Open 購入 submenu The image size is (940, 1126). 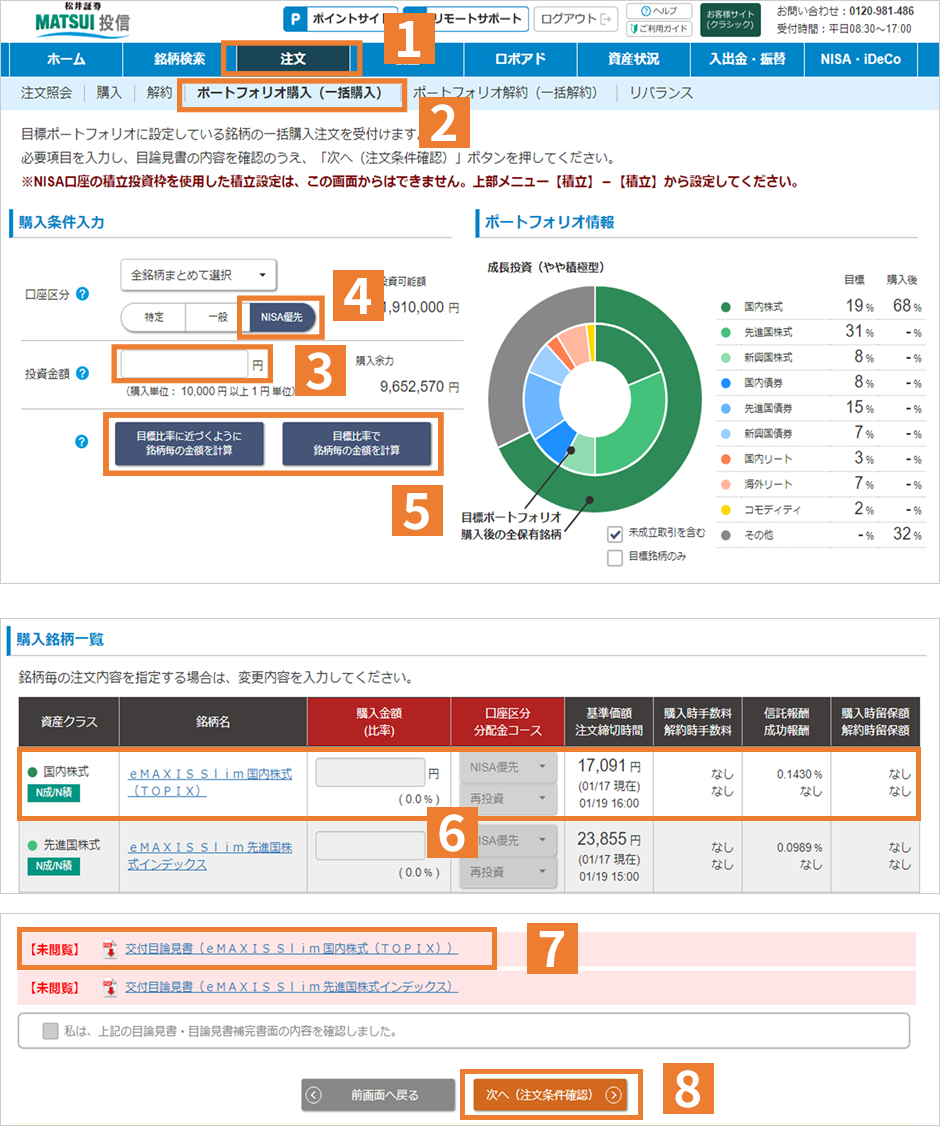pyautogui.click(x=109, y=93)
